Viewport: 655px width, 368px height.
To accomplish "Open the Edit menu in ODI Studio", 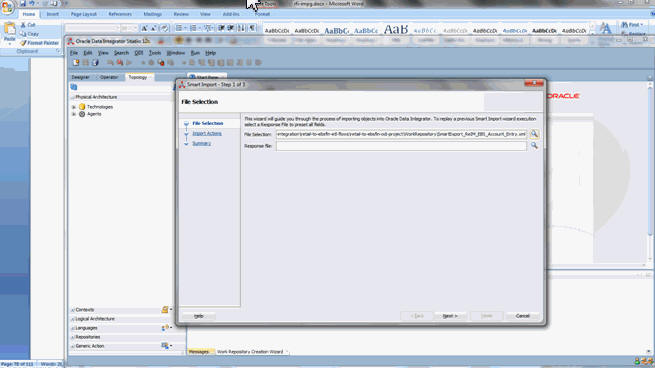I will pyautogui.click(x=88, y=53).
